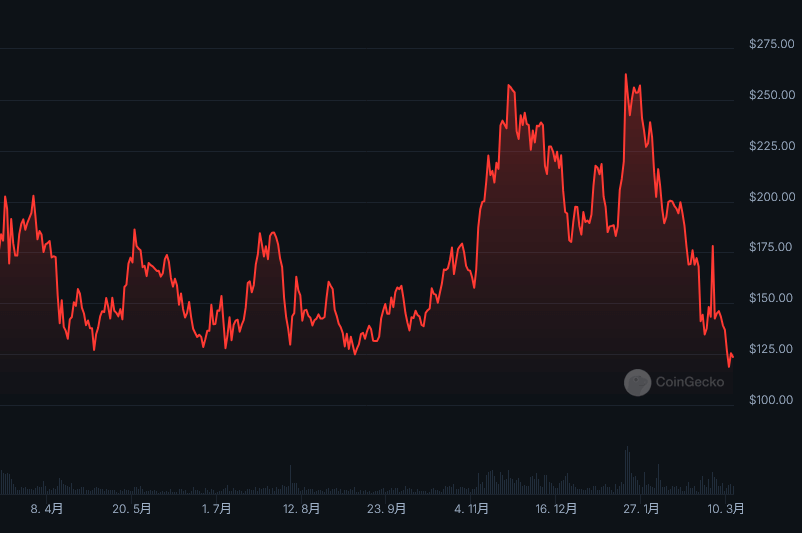
Task: Select the $125.00 price axis label
Action: coord(771,349)
